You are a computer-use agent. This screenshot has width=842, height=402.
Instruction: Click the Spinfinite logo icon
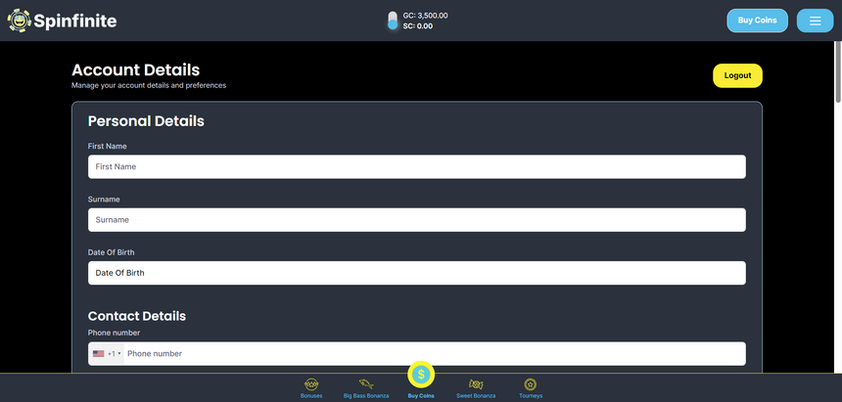coord(19,20)
